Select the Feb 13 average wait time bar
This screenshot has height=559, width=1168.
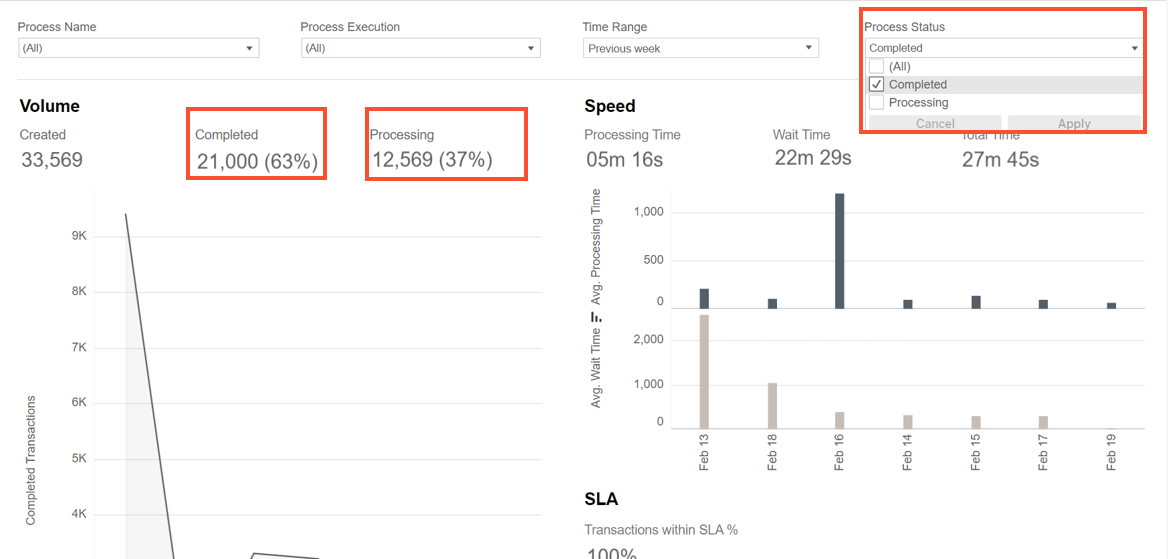704,371
